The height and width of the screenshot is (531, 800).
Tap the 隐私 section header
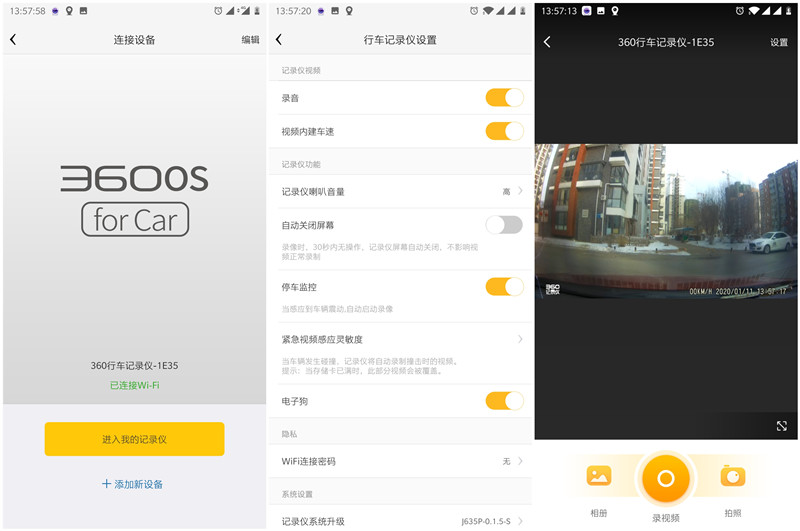(x=289, y=434)
